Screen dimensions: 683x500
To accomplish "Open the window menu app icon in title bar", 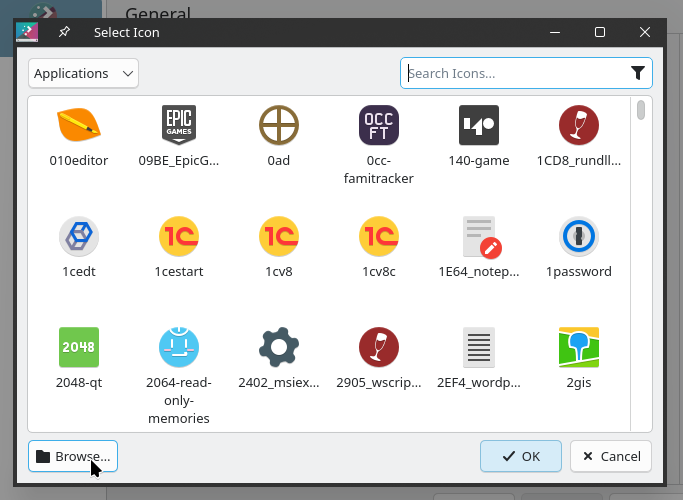I will click(x=27, y=32).
